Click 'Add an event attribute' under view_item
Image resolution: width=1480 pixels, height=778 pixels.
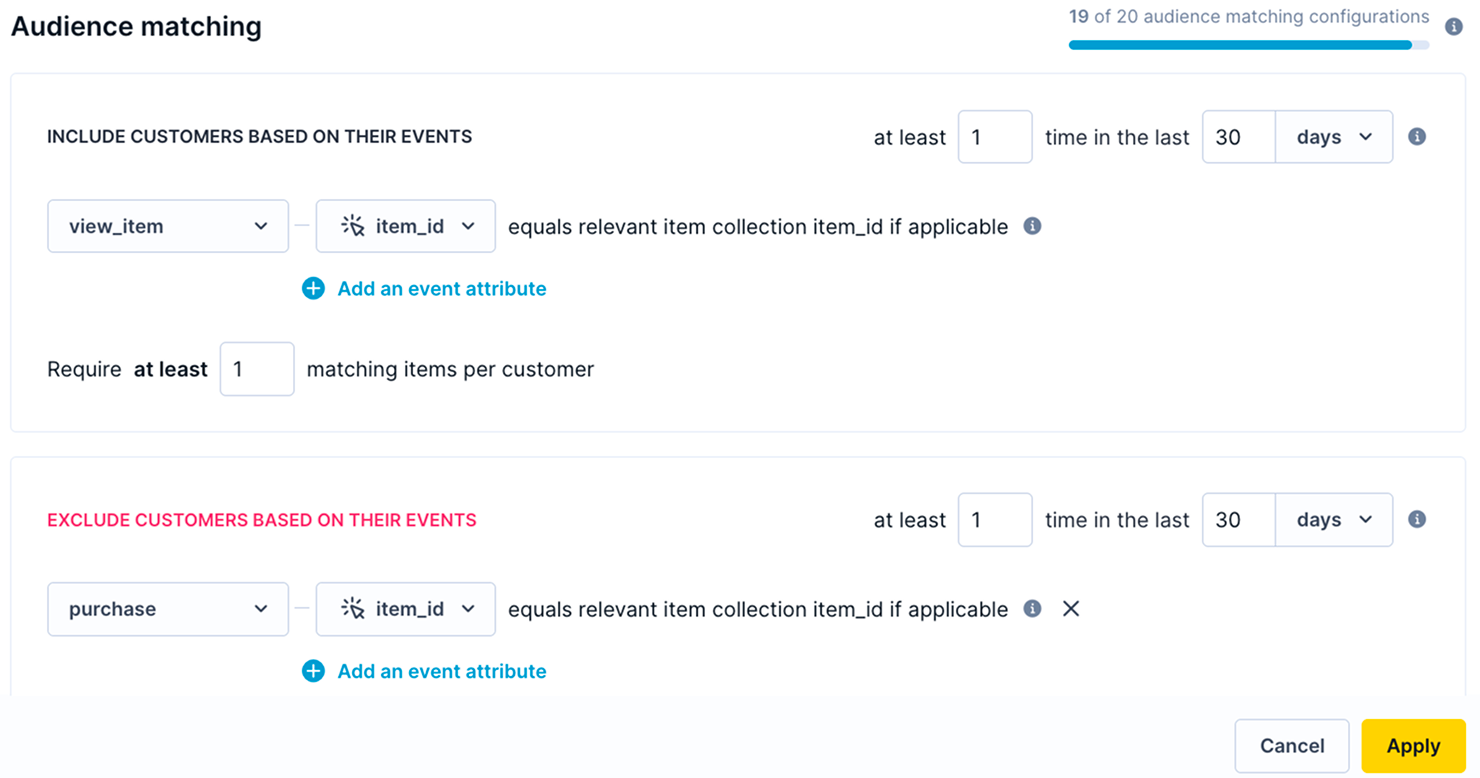point(442,288)
